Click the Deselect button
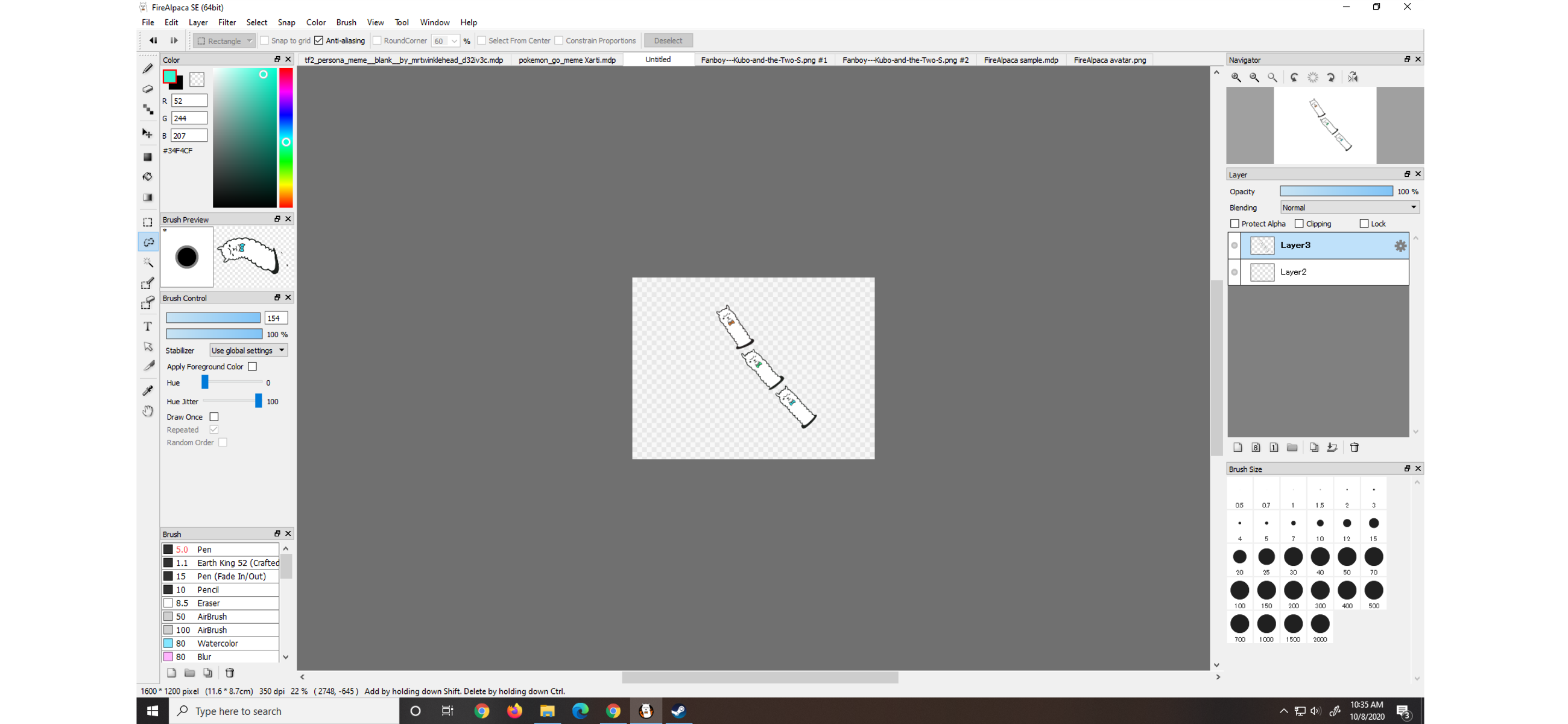 pos(667,41)
